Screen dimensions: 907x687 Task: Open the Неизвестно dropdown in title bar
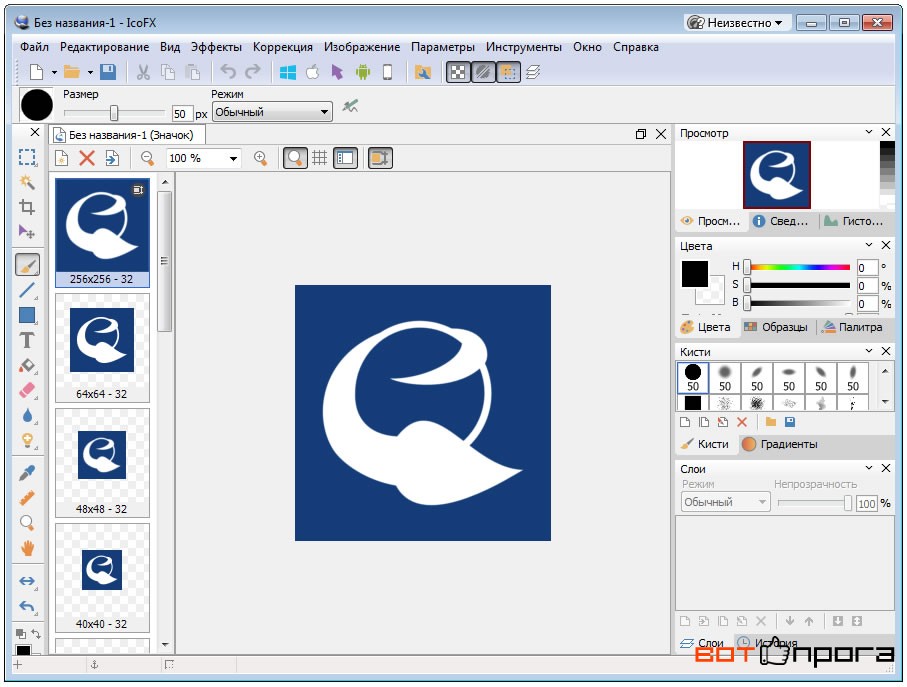[735, 23]
